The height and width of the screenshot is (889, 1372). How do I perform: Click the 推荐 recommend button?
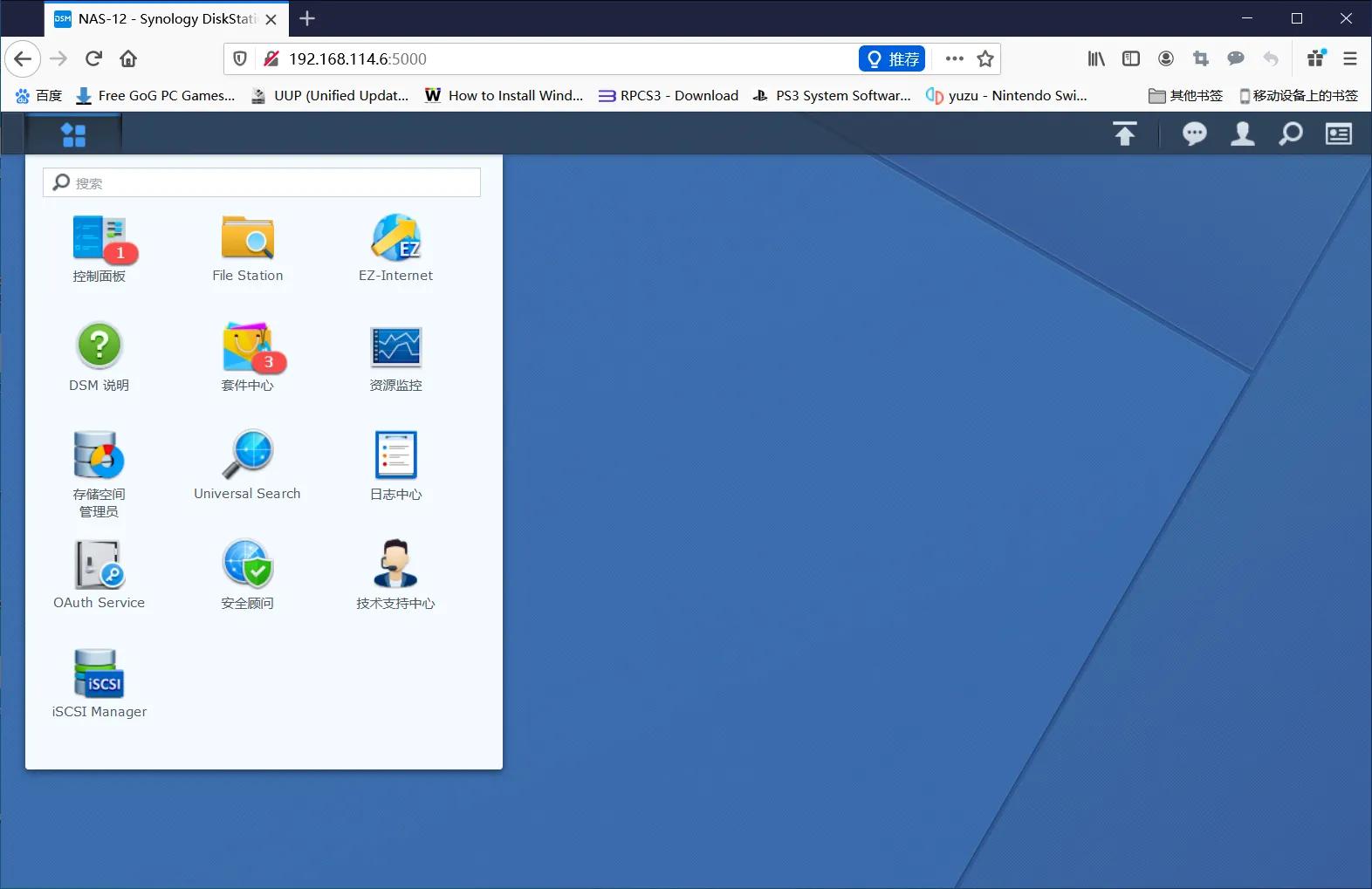892,58
